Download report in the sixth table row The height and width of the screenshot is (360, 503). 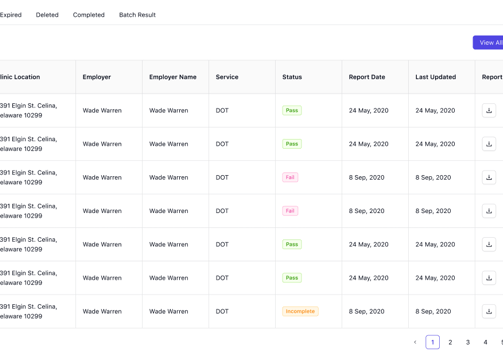tap(489, 278)
